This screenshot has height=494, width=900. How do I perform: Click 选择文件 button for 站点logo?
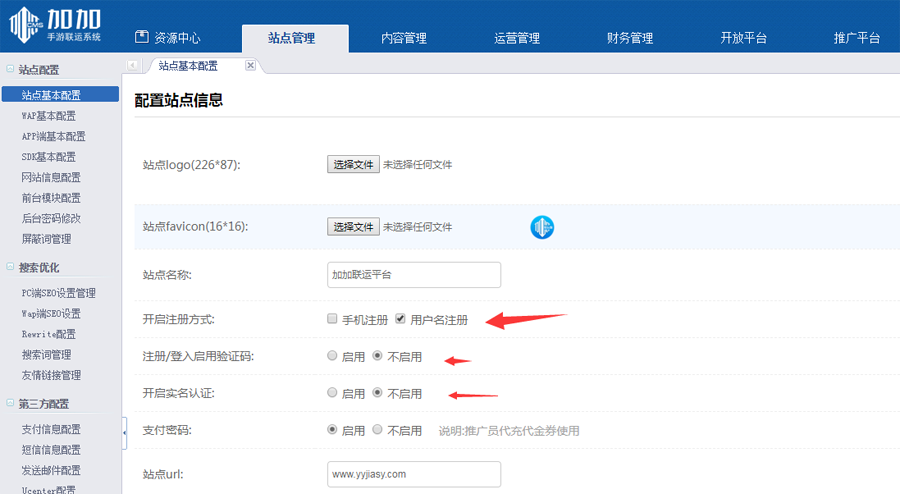tap(352, 164)
